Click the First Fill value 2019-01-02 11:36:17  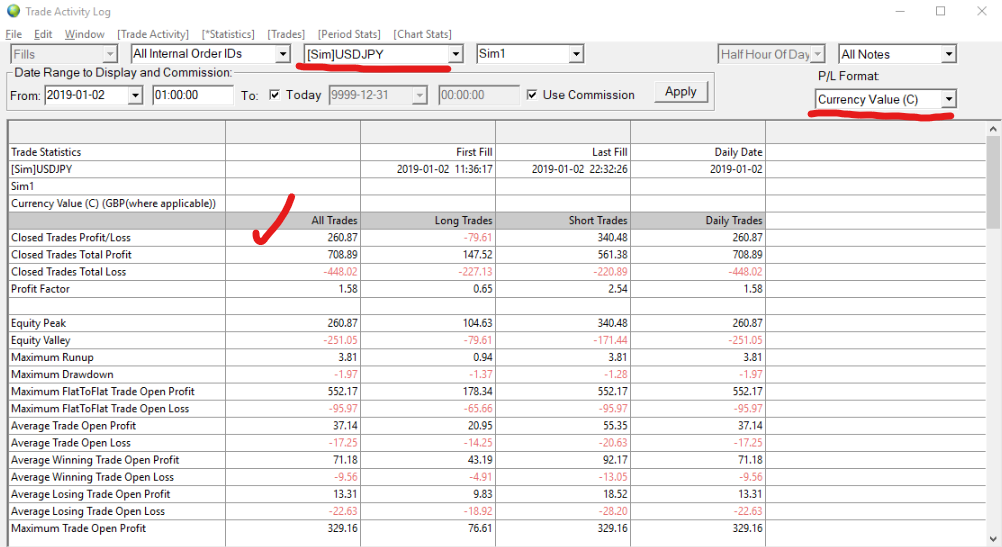click(444, 169)
